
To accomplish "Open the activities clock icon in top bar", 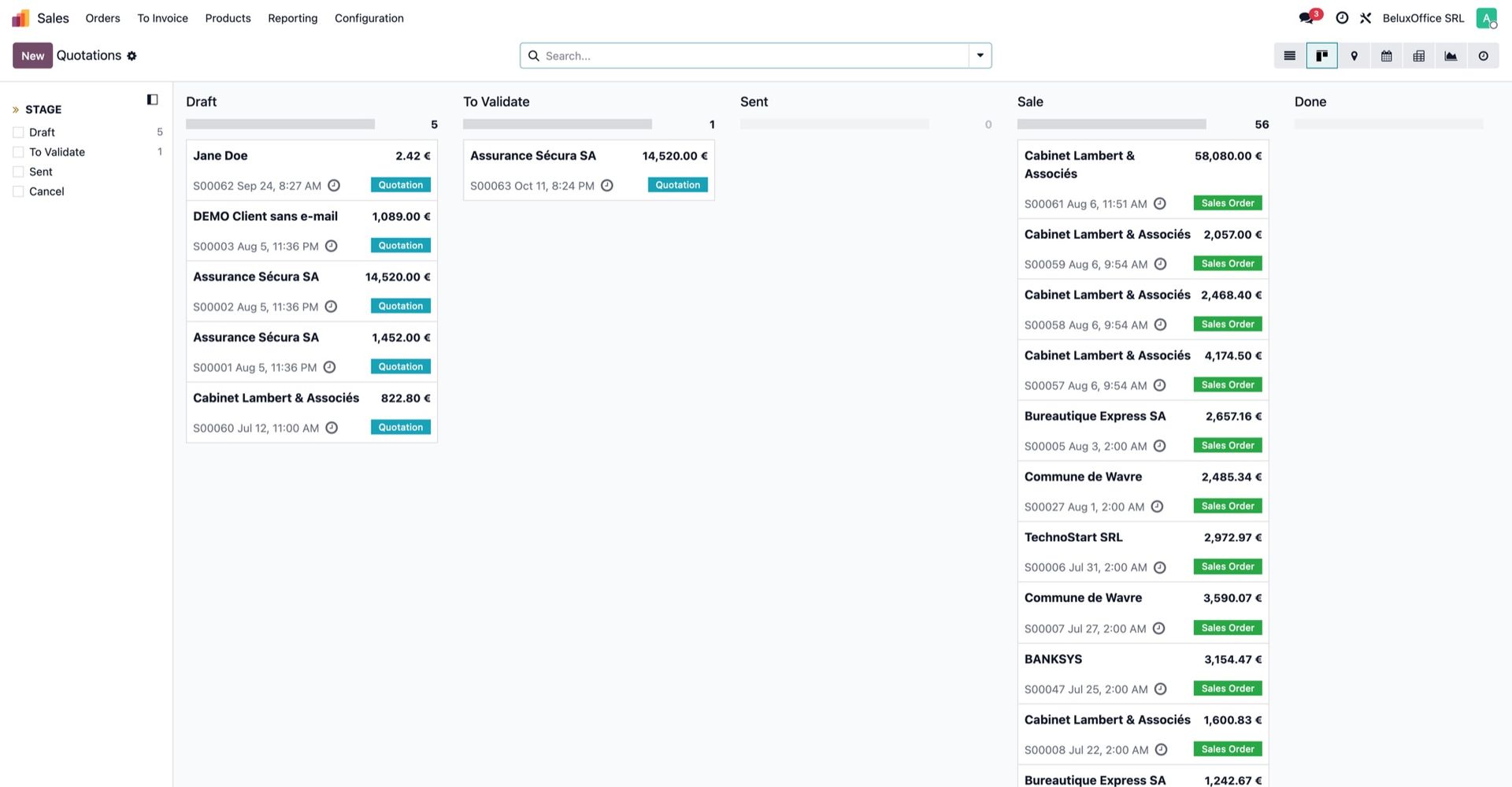I will click(1342, 18).
